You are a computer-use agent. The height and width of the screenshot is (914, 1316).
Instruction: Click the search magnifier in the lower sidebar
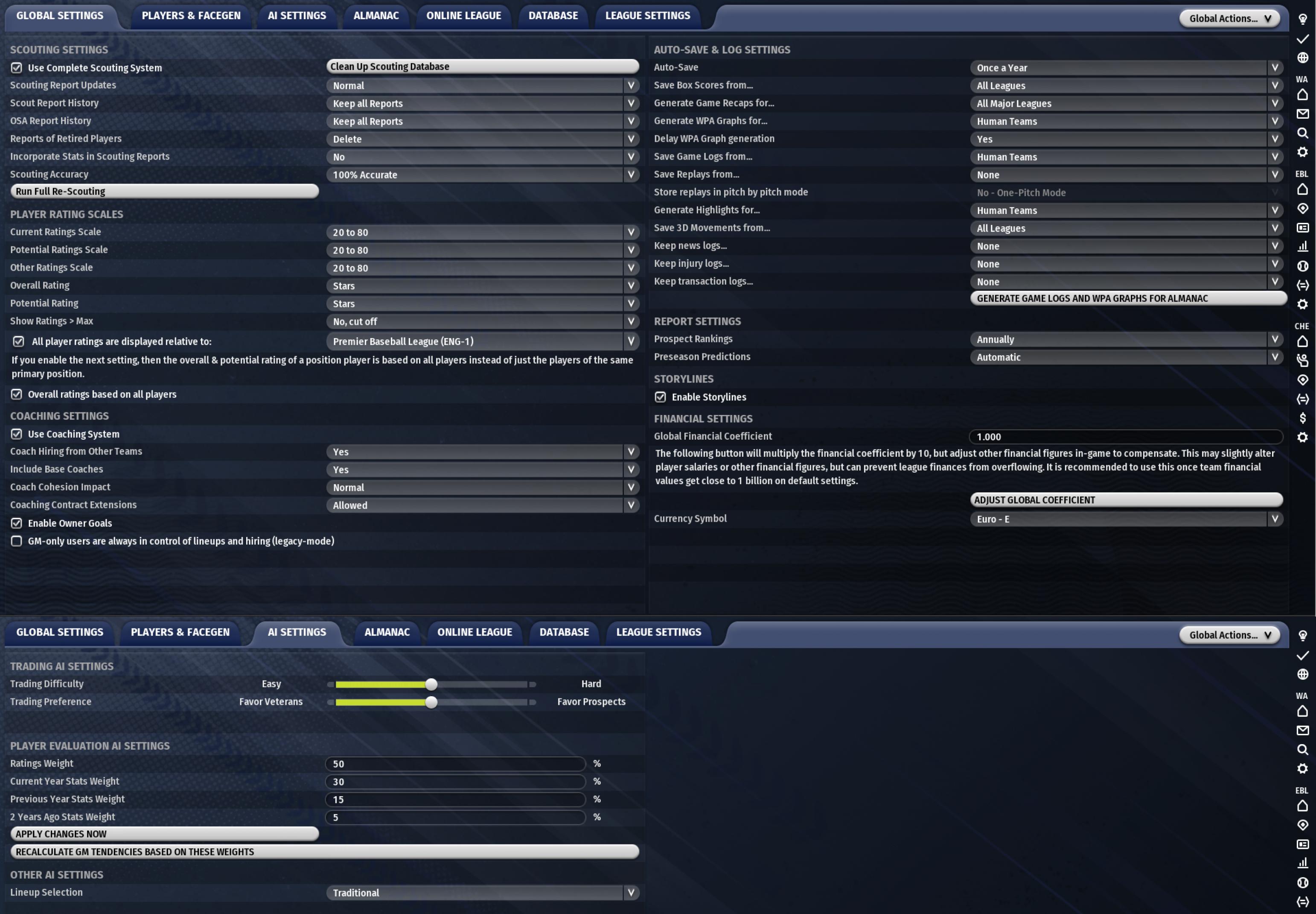coord(1302,749)
